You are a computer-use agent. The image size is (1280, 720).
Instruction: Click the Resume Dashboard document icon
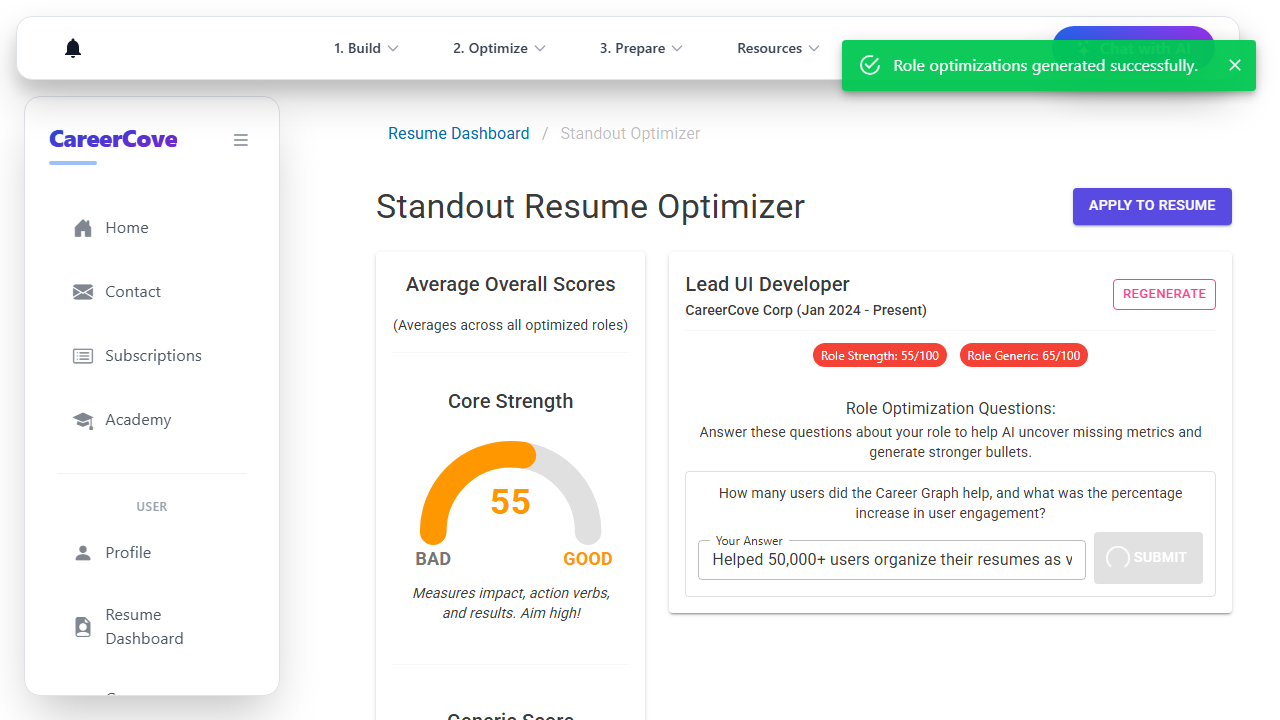point(83,627)
